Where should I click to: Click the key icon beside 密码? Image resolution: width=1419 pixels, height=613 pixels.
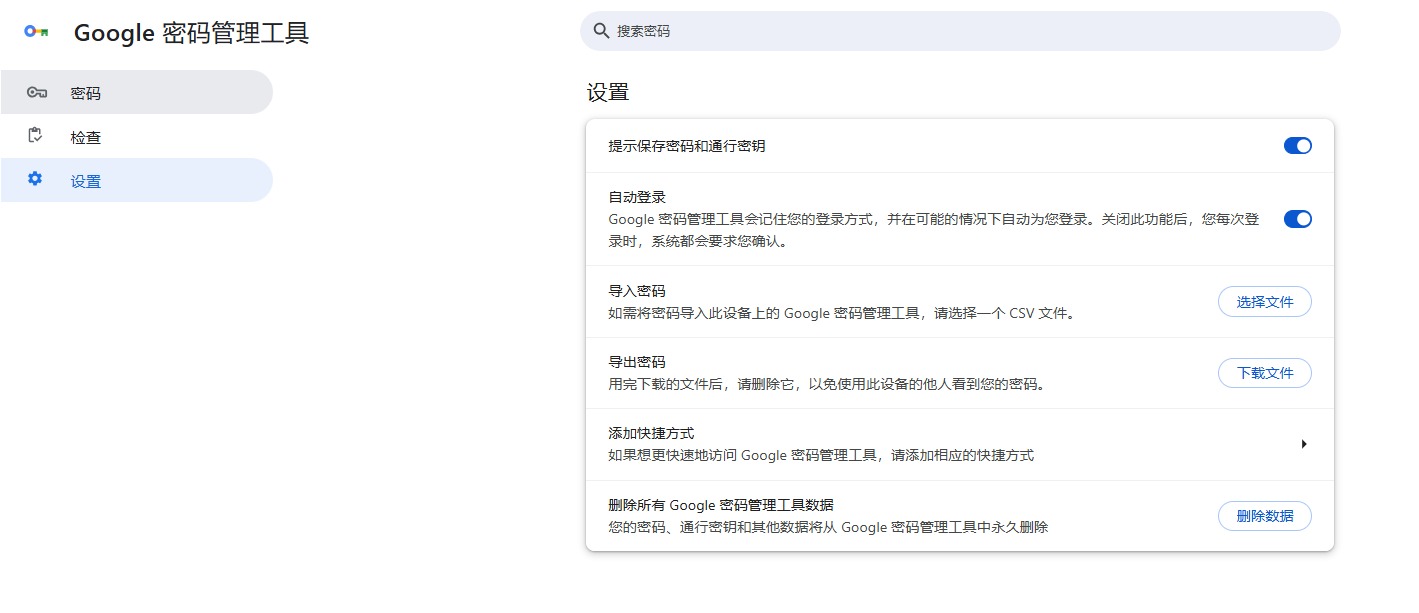(37, 93)
